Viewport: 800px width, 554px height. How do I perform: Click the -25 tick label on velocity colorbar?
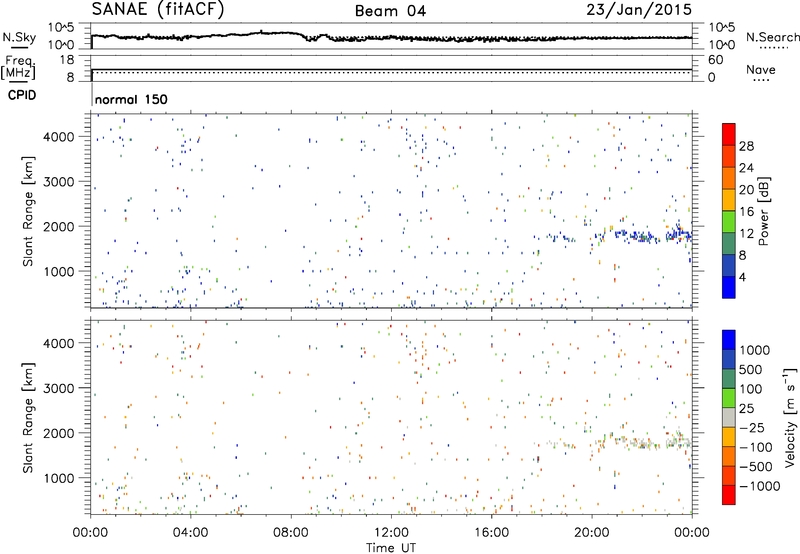[x=752, y=427]
